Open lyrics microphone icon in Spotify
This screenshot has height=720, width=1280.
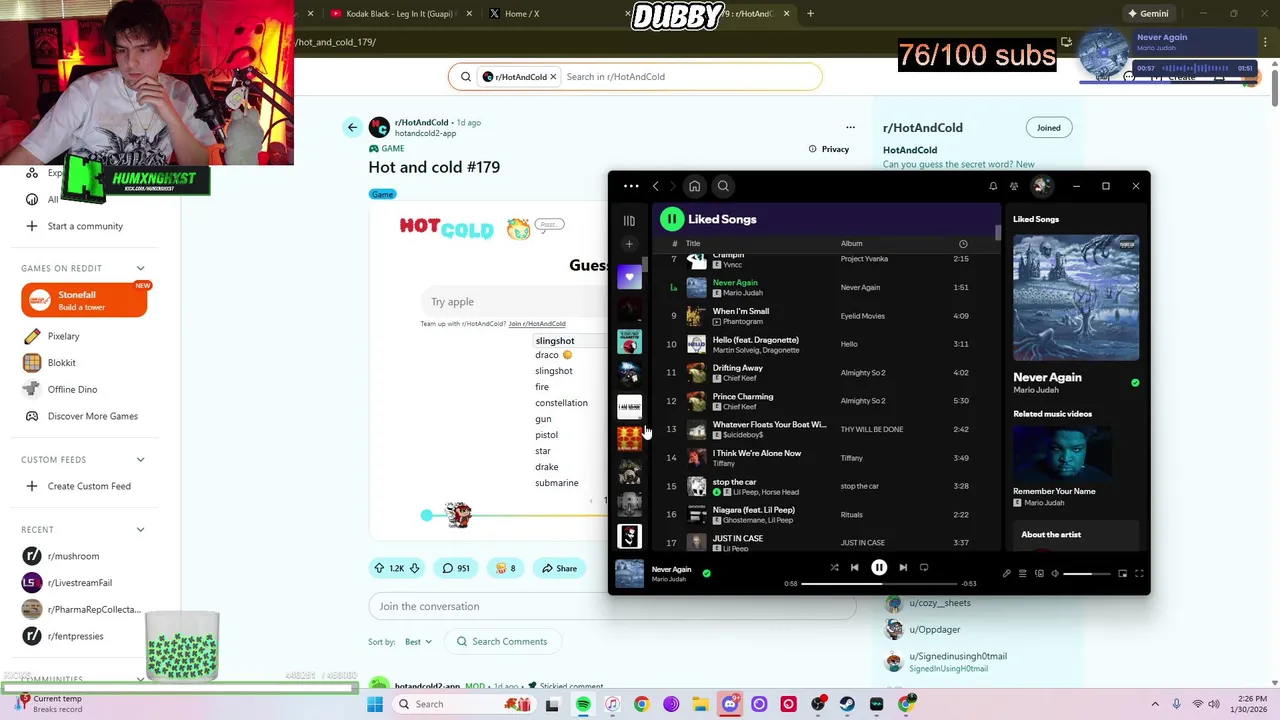[x=1007, y=574]
